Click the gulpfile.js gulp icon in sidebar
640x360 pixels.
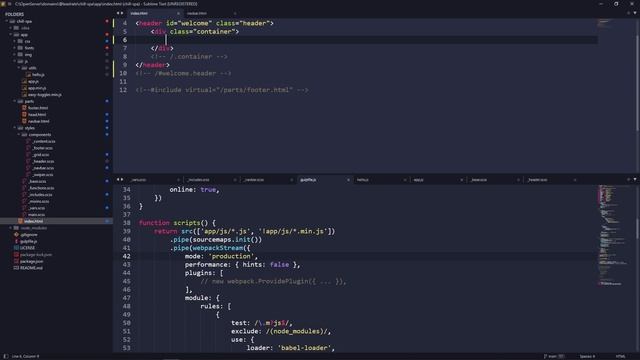16,241
